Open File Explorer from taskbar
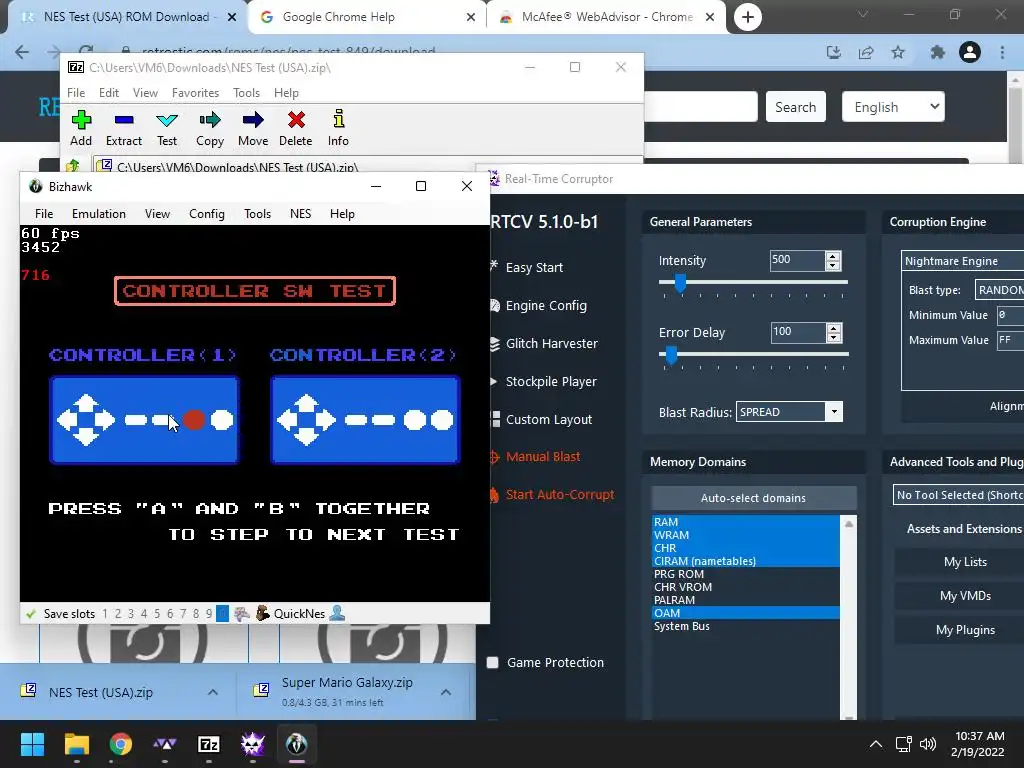Image resolution: width=1024 pixels, height=768 pixels. tap(76, 744)
